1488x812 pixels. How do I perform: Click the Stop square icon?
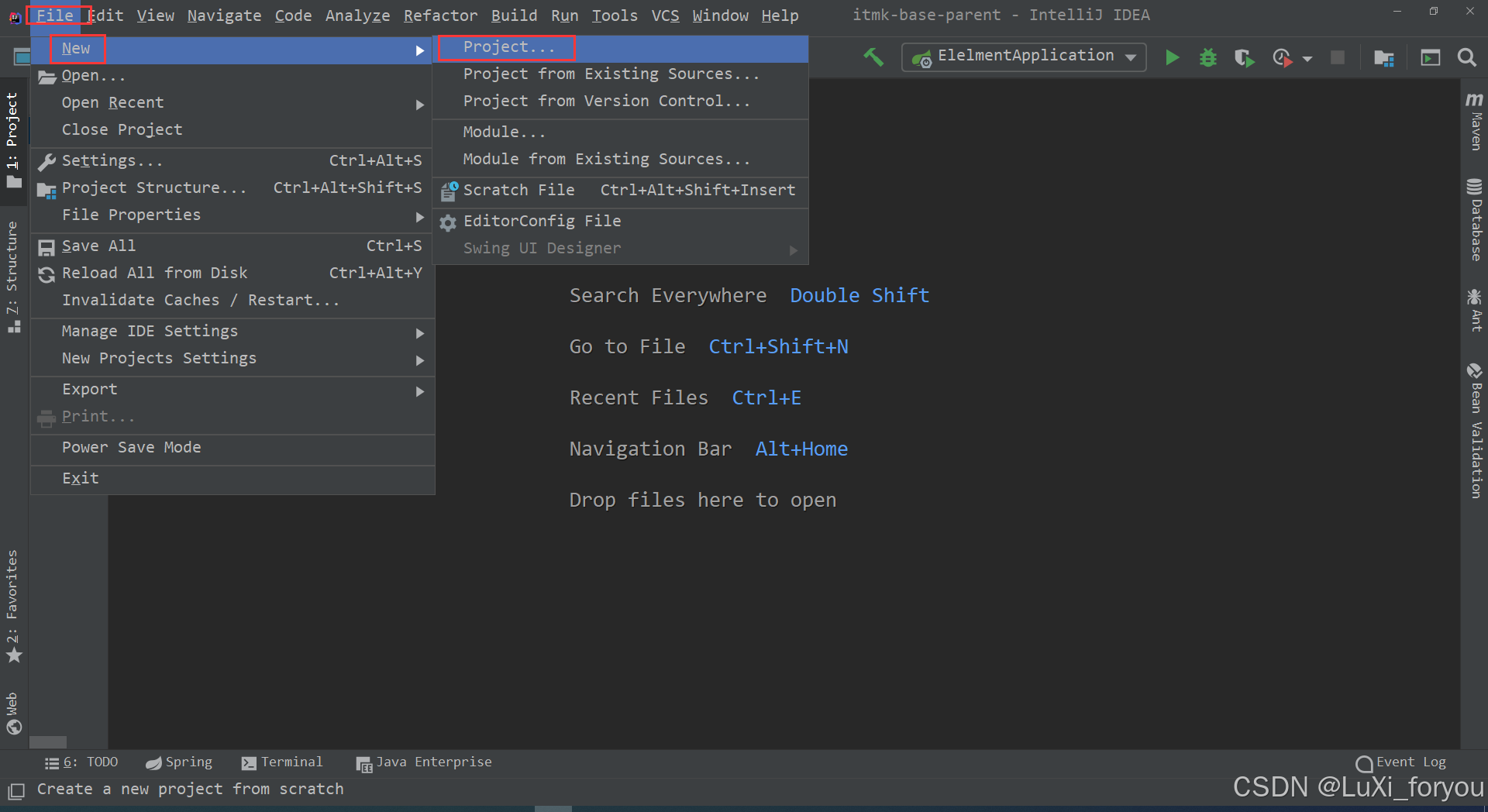click(1338, 57)
